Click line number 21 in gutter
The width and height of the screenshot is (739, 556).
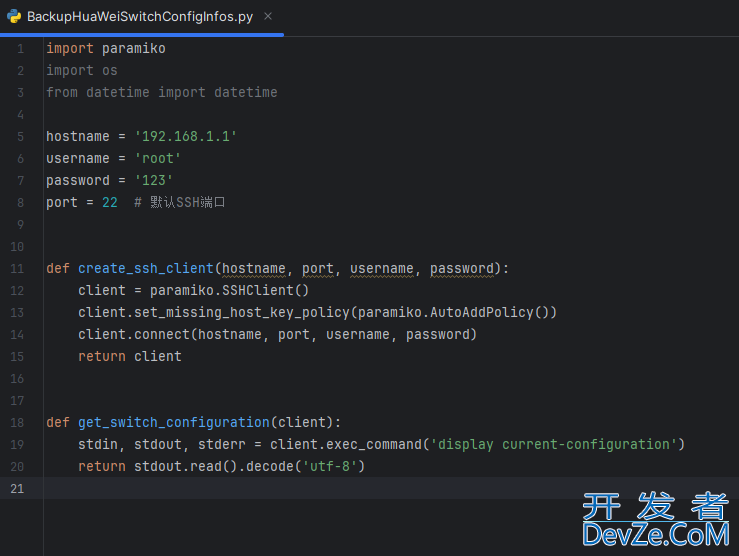17,489
